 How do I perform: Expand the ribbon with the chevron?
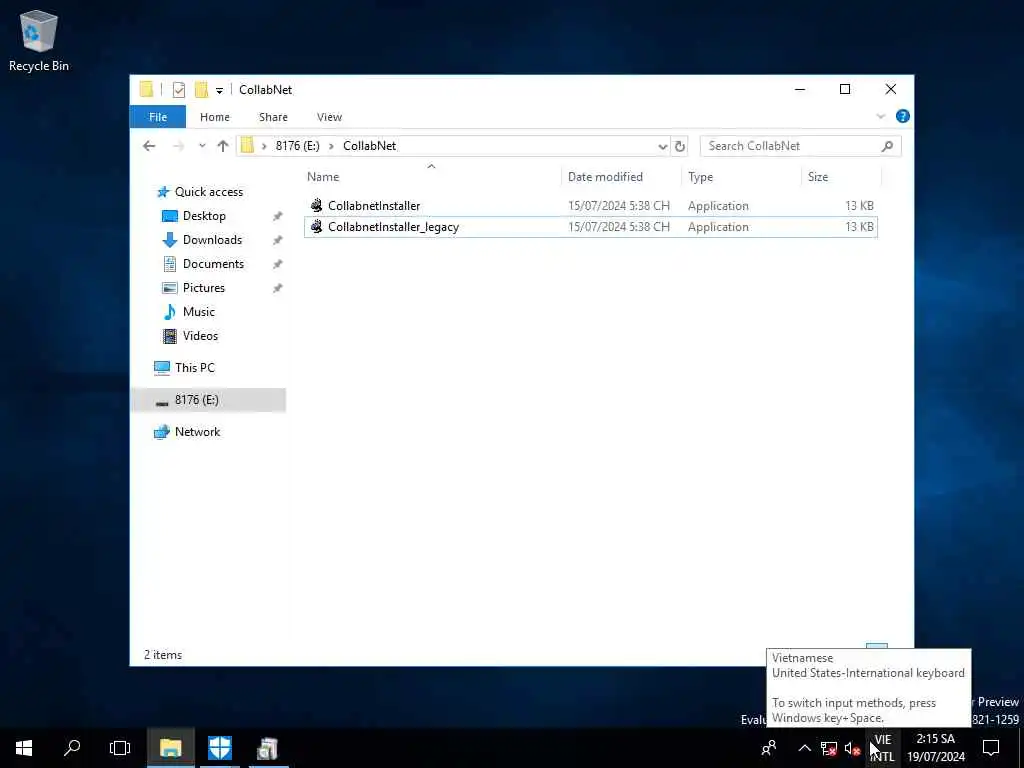click(x=880, y=117)
